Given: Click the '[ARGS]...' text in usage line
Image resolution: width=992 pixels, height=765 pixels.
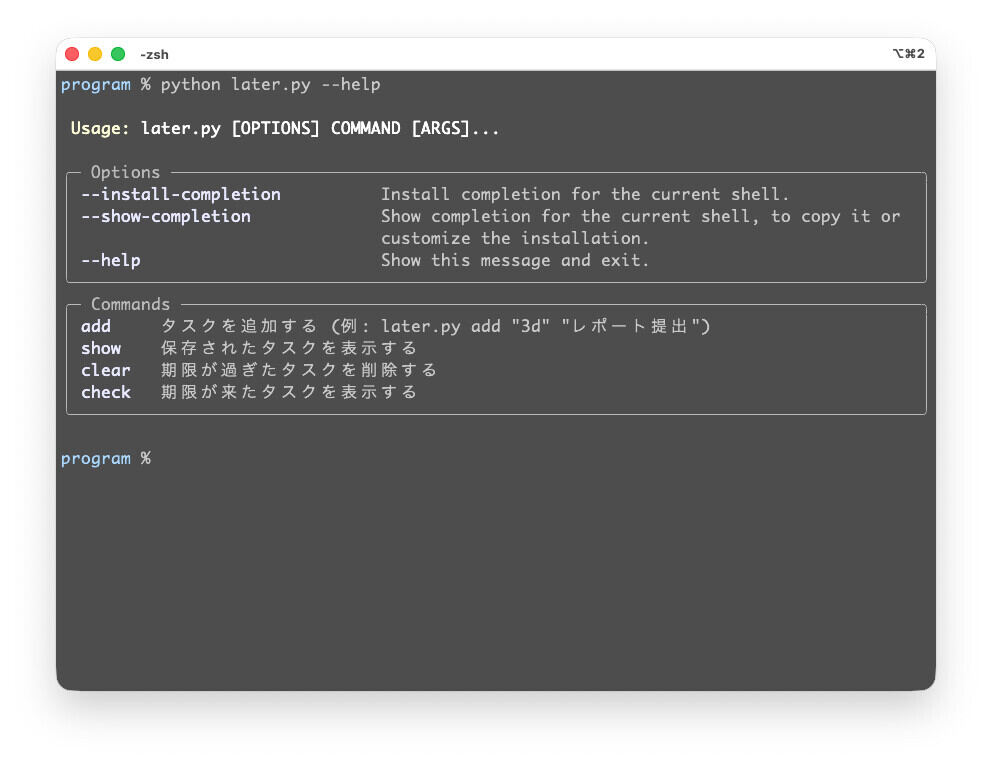Looking at the screenshot, I should [456, 128].
